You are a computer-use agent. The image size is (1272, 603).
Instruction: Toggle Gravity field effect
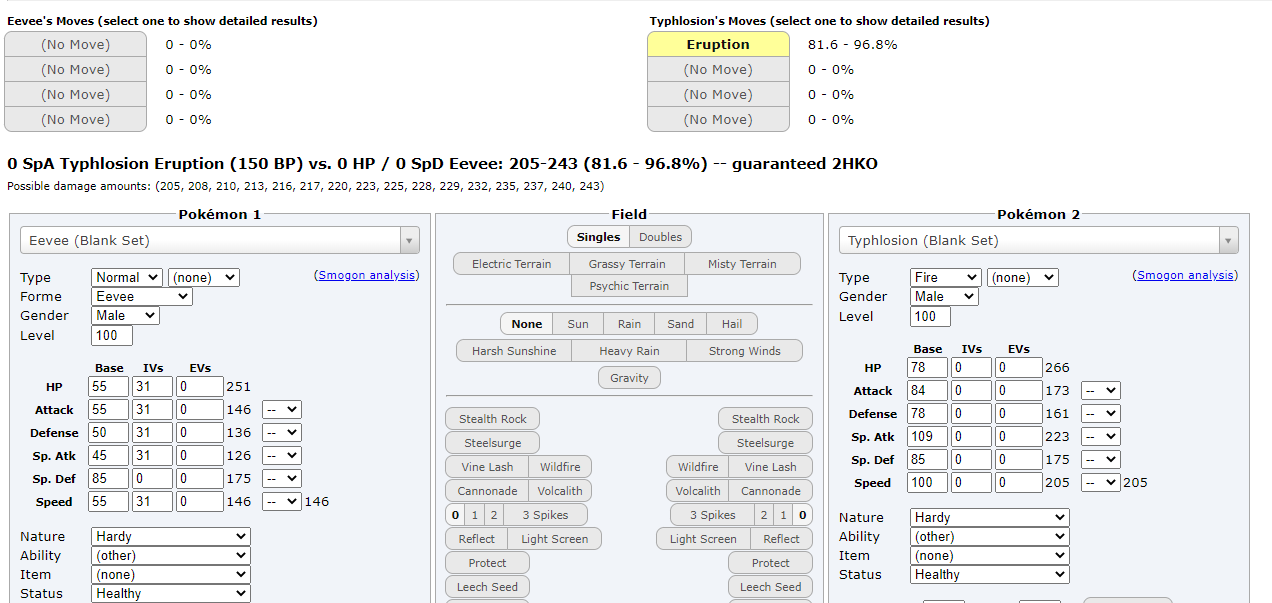tap(629, 378)
